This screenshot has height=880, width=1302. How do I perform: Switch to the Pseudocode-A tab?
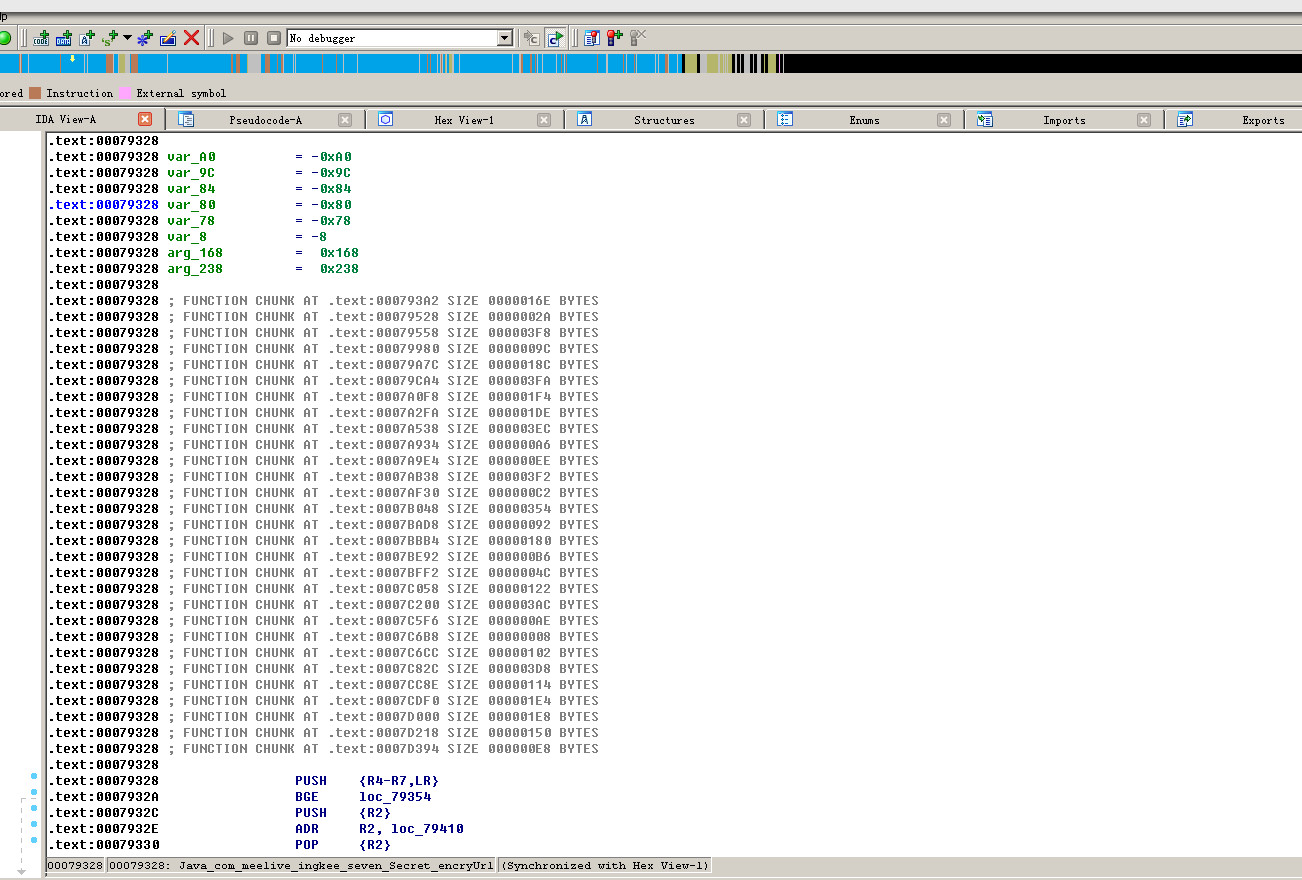265,120
